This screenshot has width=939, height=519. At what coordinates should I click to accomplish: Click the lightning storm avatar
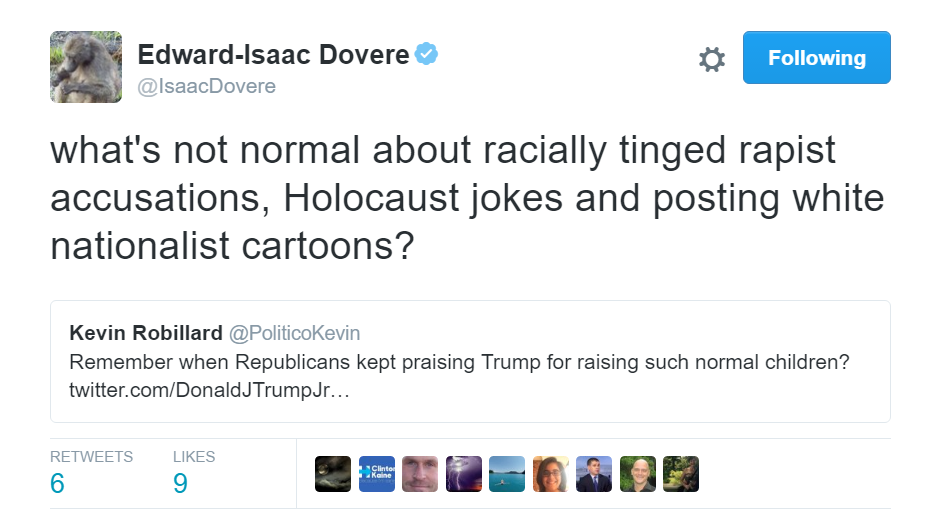click(x=464, y=474)
